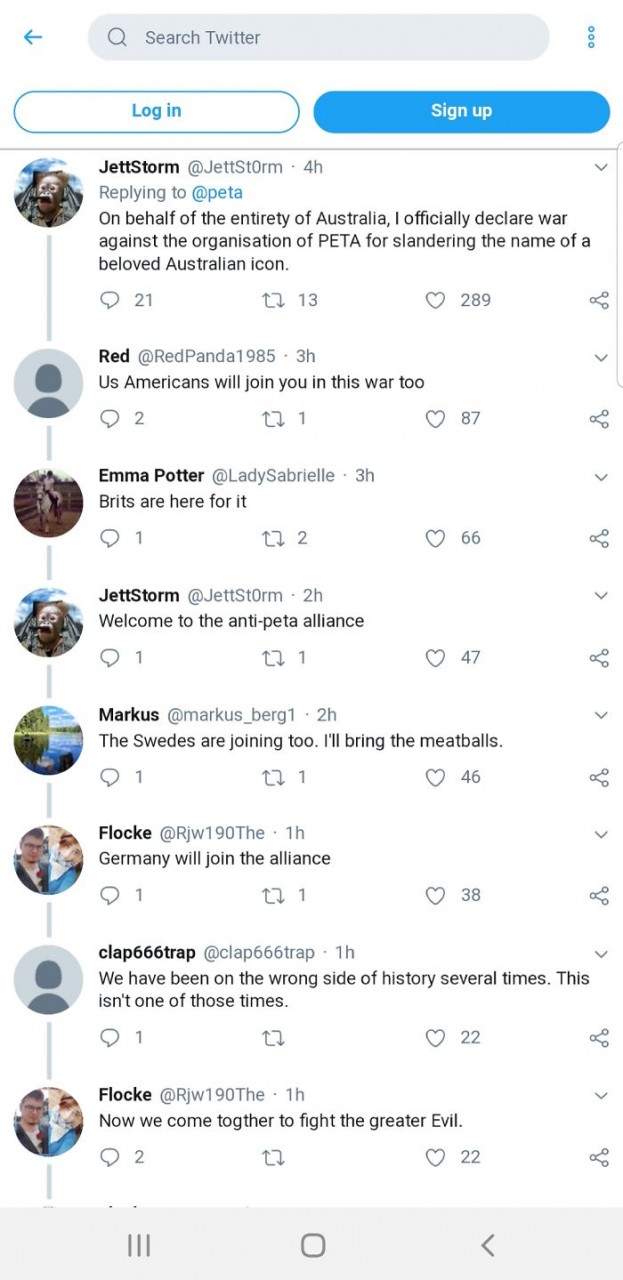
Task: Expand chevron on Markus's tweet
Action: tap(601, 715)
